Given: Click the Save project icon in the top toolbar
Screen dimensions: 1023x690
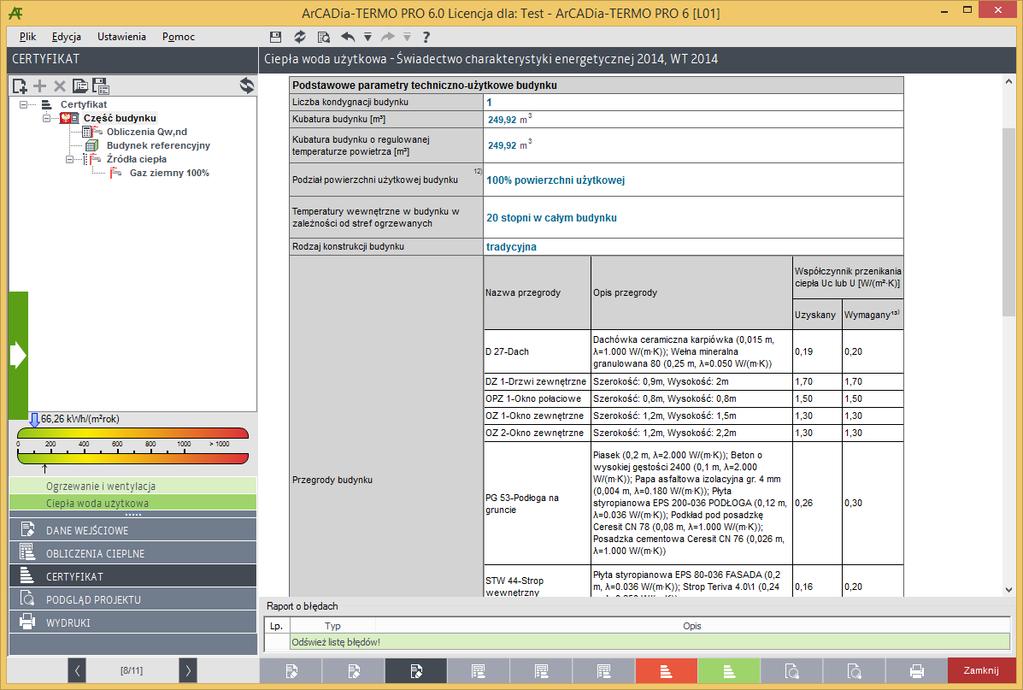Looking at the screenshot, I should (275, 37).
